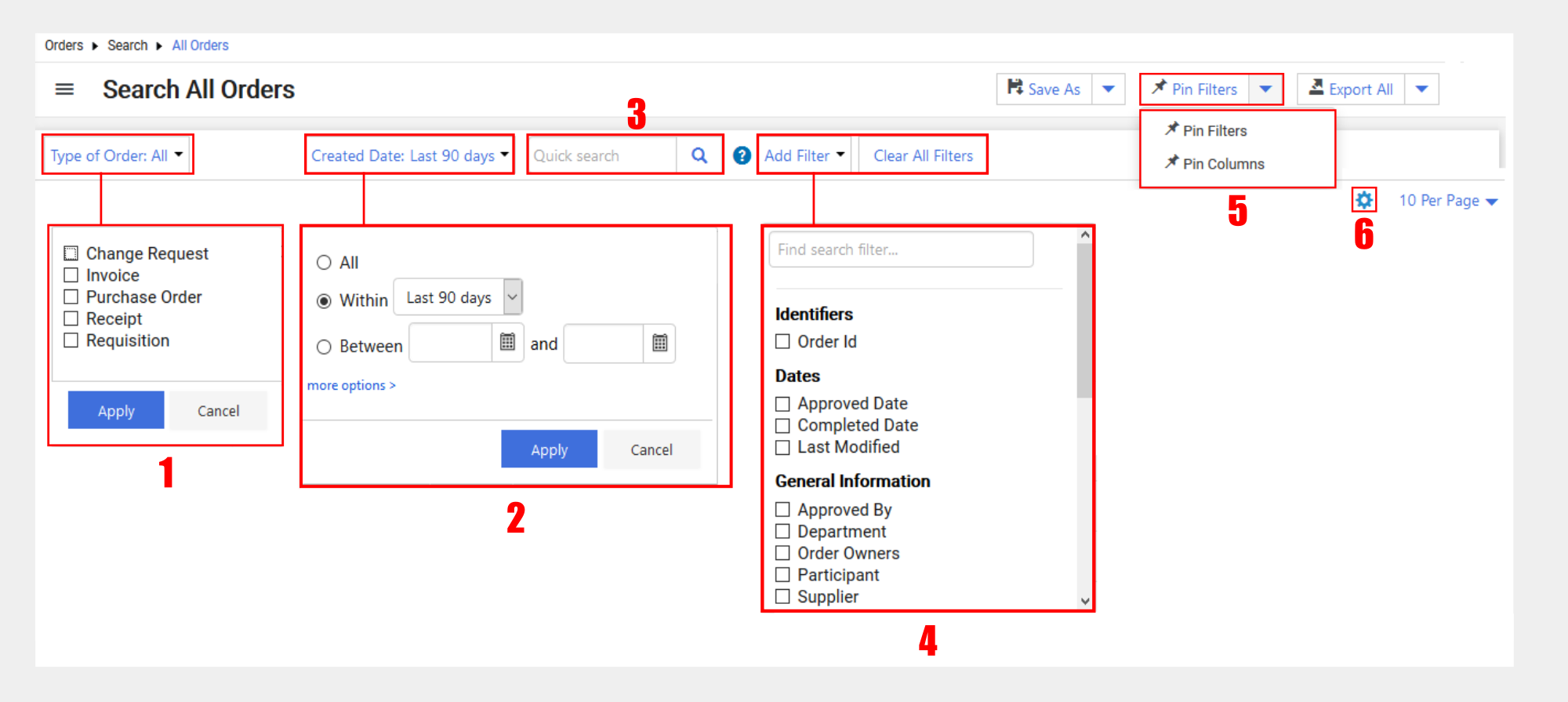Click the Save As button

click(1044, 89)
